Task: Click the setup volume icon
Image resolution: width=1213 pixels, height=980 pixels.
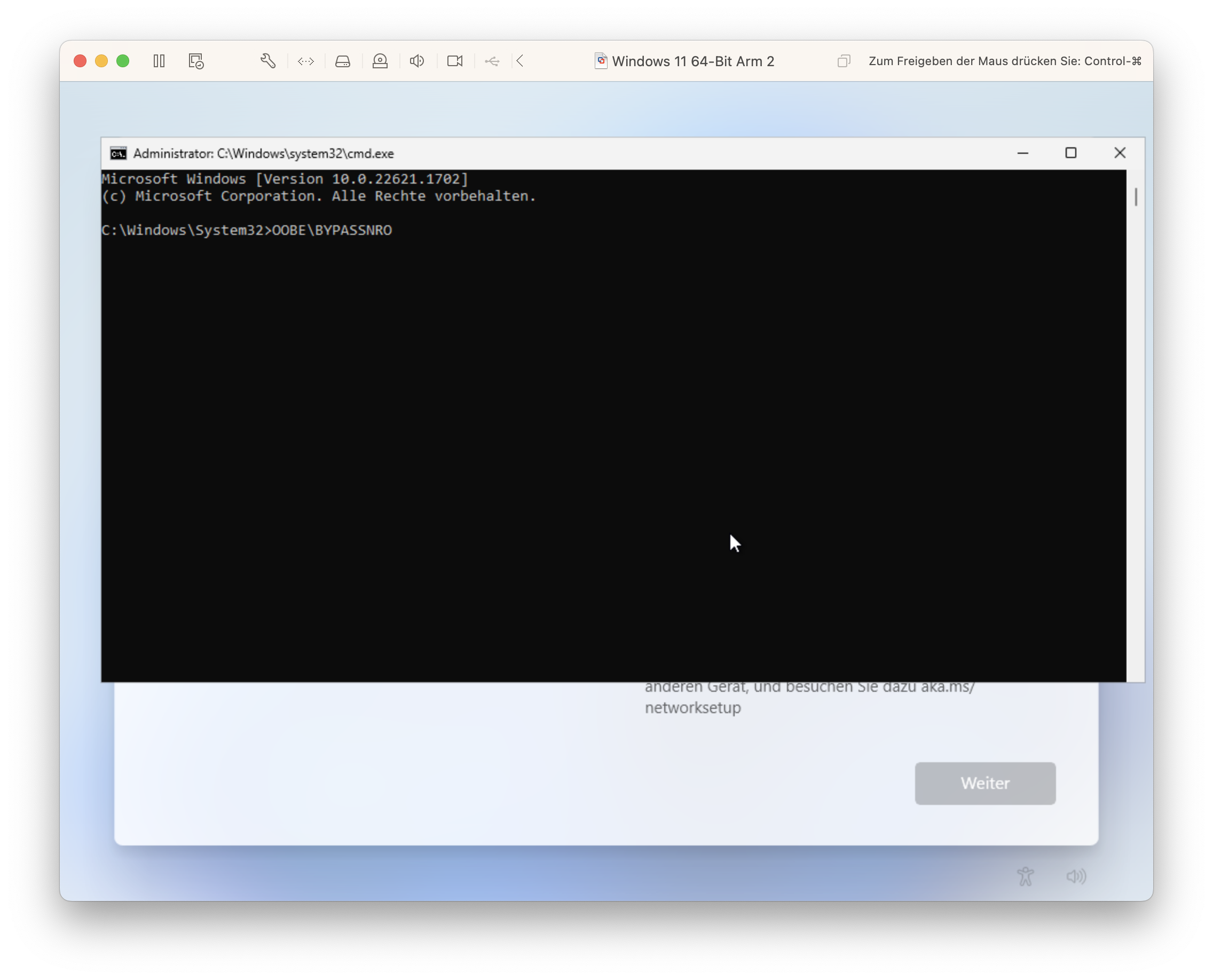Action: (x=1076, y=876)
